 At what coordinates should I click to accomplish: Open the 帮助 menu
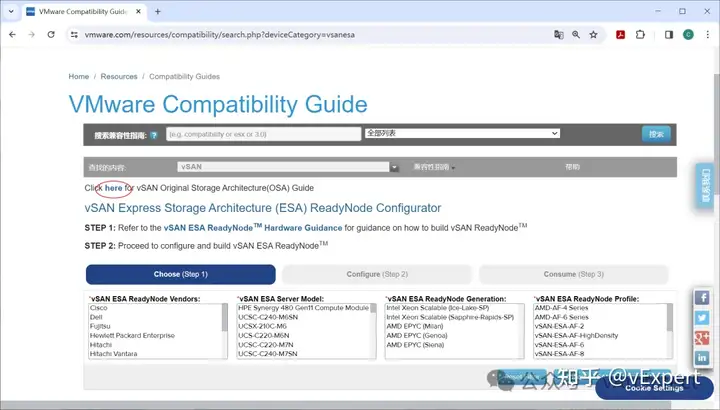[572, 167]
